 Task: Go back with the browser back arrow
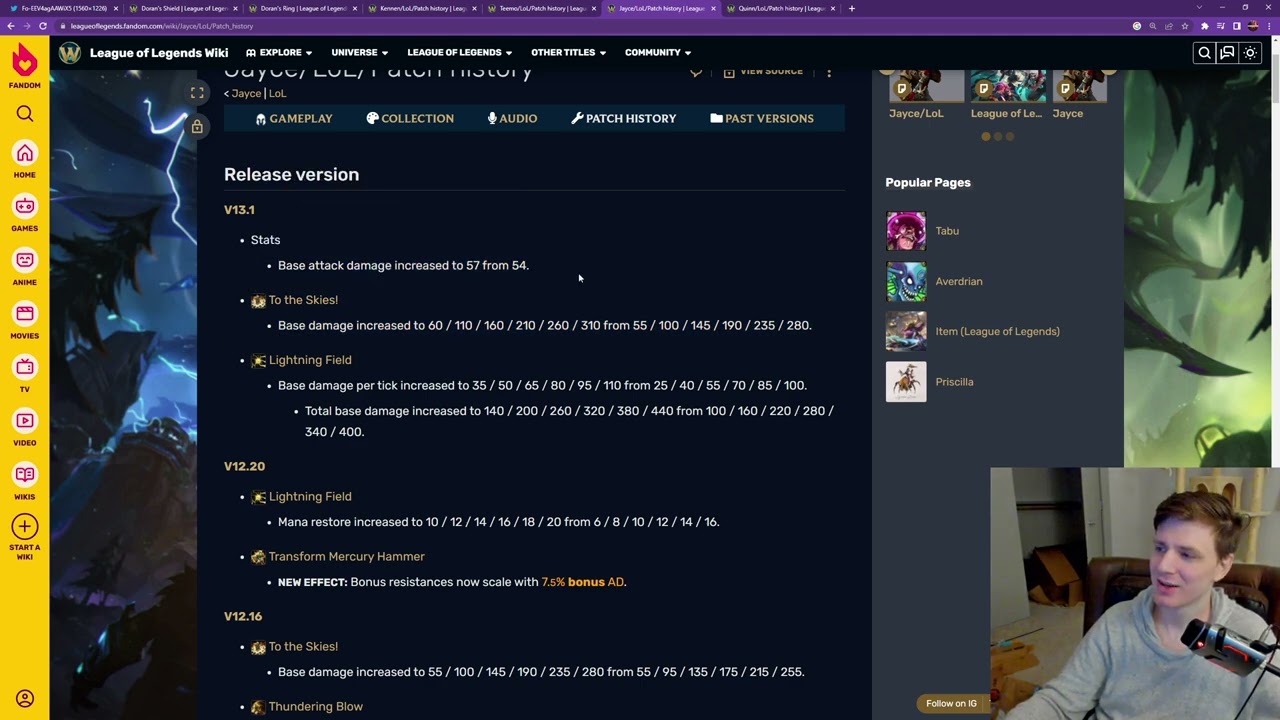click(10, 26)
